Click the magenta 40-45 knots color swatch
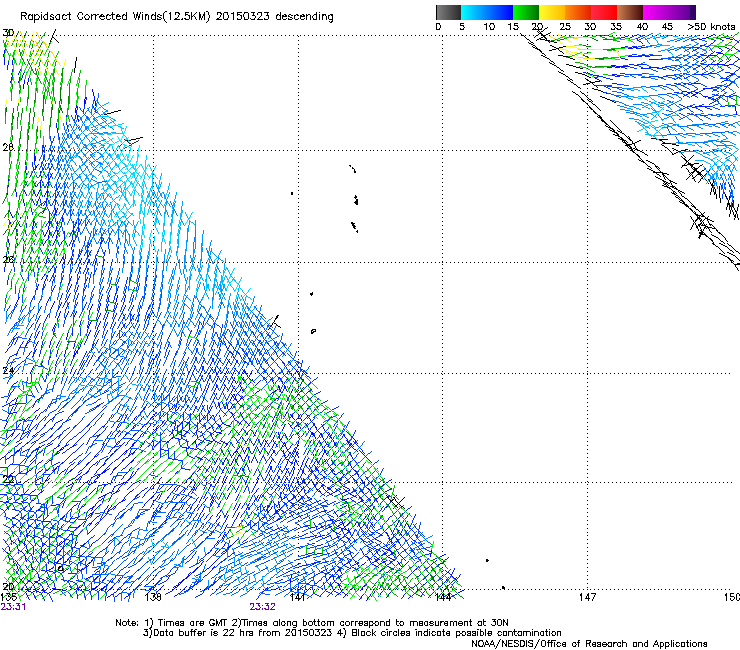The height and width of the screenshot is (650, 740). (656, 12)
